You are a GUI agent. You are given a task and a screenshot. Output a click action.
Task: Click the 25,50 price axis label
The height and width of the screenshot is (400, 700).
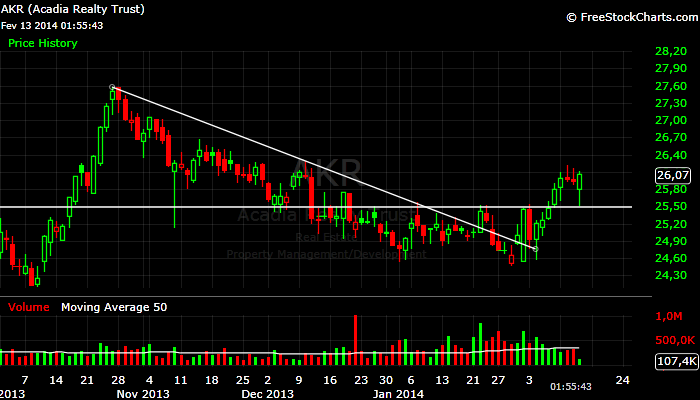(x=671, y=206)
